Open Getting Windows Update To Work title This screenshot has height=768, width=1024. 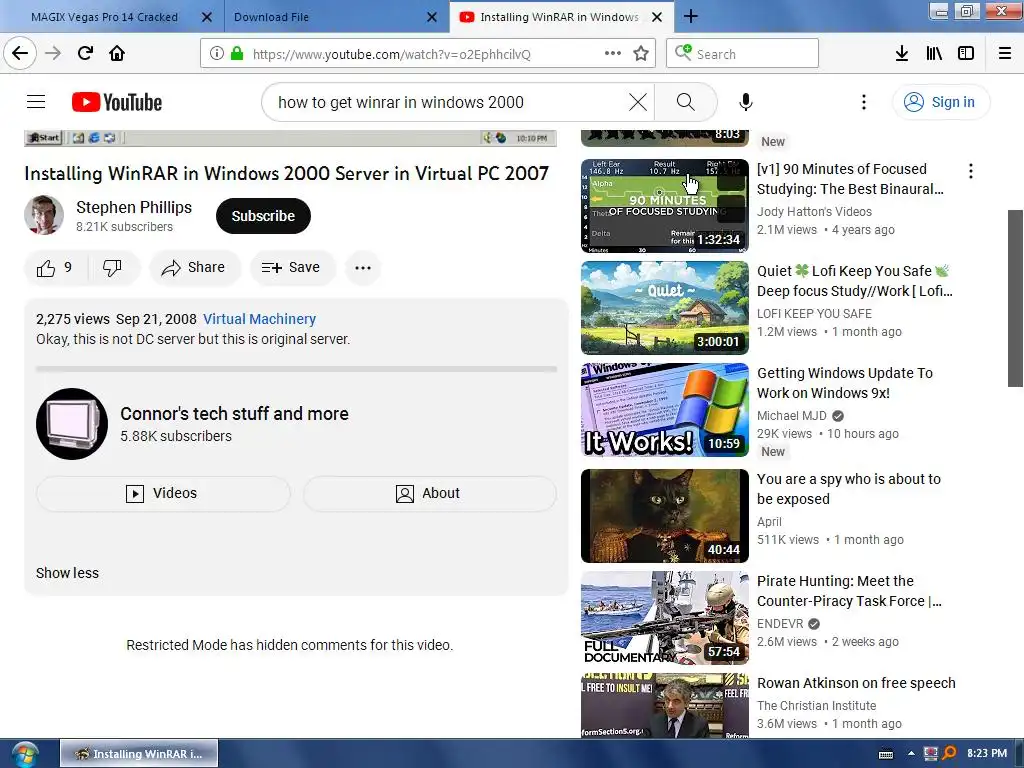coord(844,383)
